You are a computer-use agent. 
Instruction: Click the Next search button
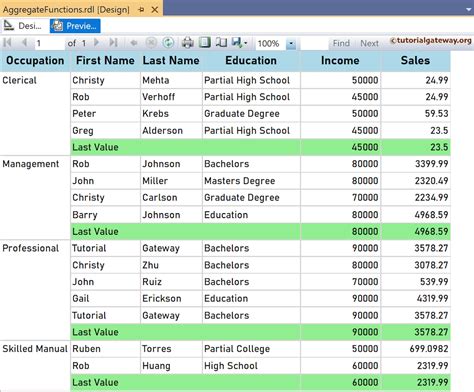point(369,43)
